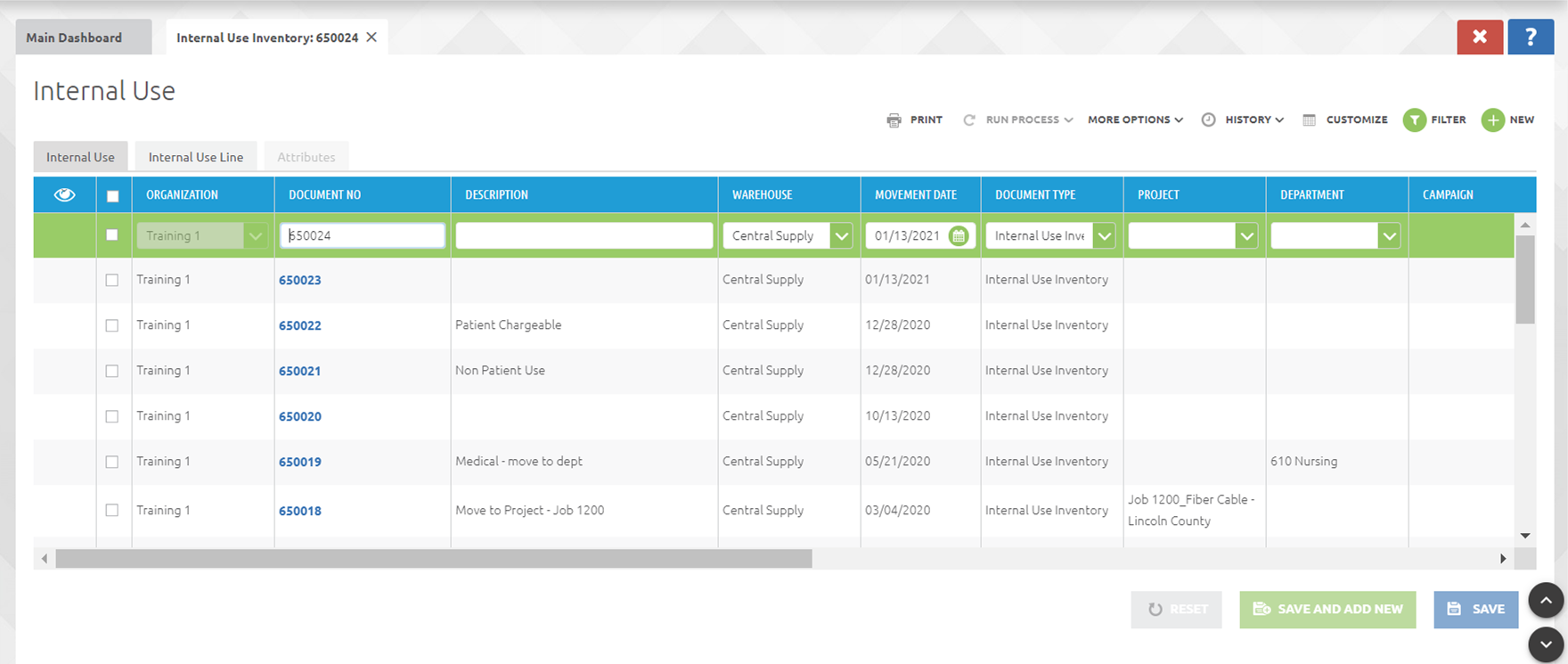Screen dimensions: 1568x664
Task: Tick the checkbox for row 650019
Action: pyautogui.click(x=112, y=463)
